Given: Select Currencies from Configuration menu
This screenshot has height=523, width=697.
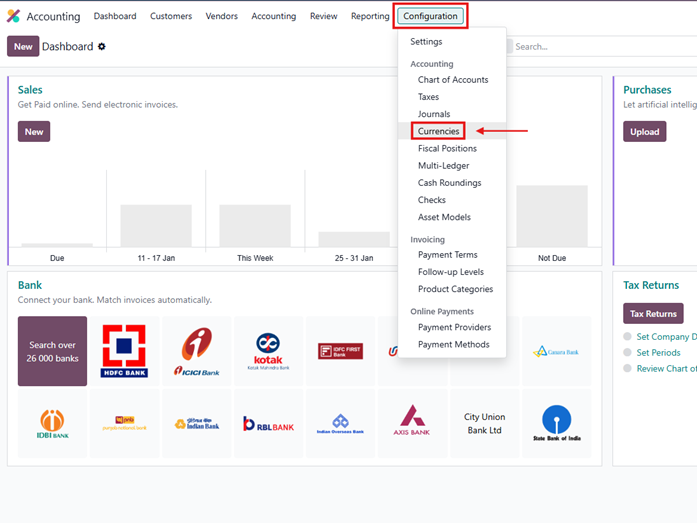Looking at the screenshot, I should click(438, 131).
